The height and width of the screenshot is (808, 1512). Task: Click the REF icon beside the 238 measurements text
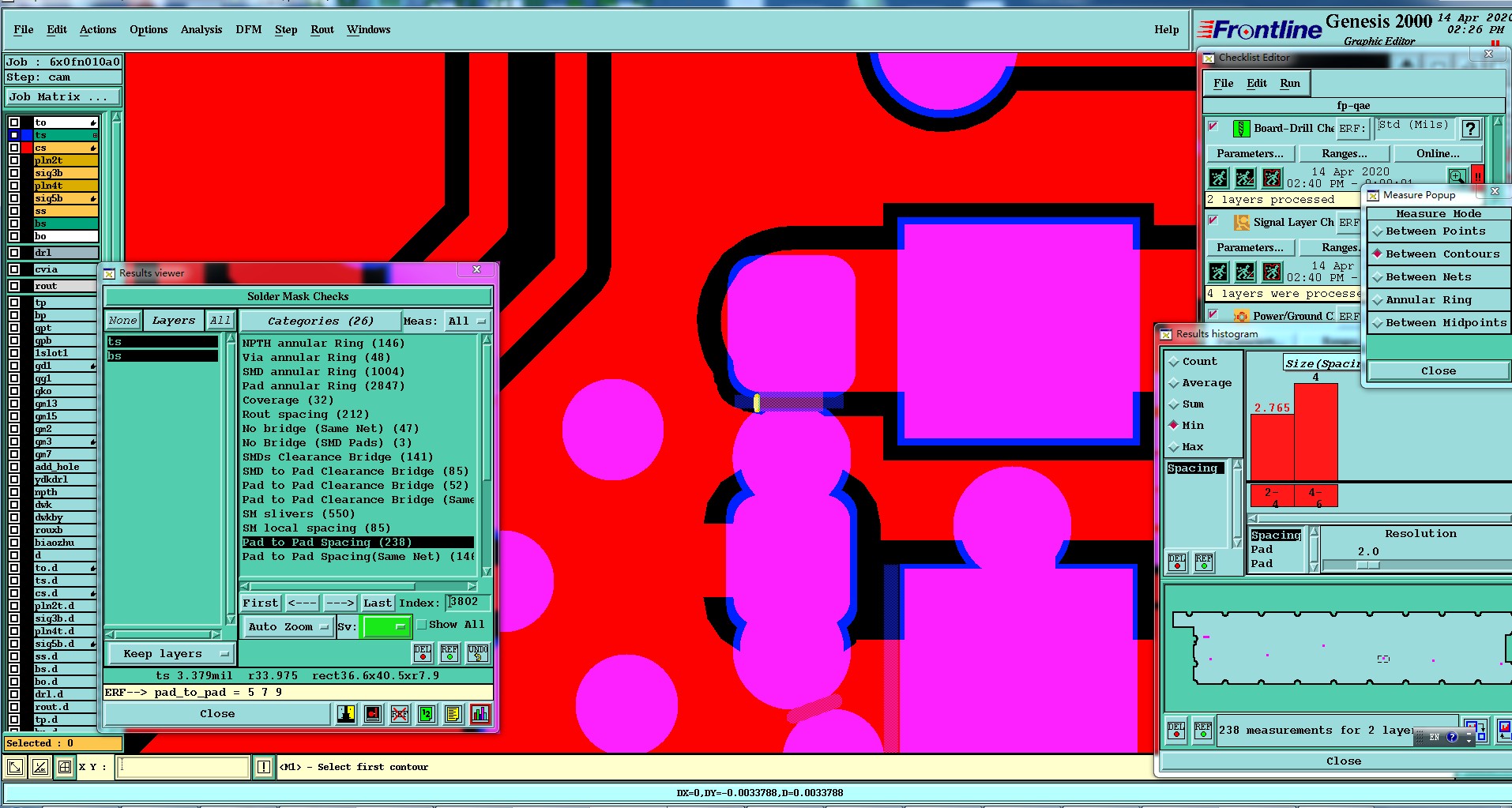(x=1203, y=731)
